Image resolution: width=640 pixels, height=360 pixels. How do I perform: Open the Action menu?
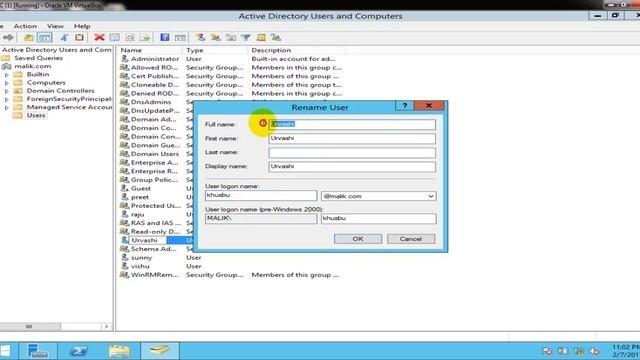(25, 26)
